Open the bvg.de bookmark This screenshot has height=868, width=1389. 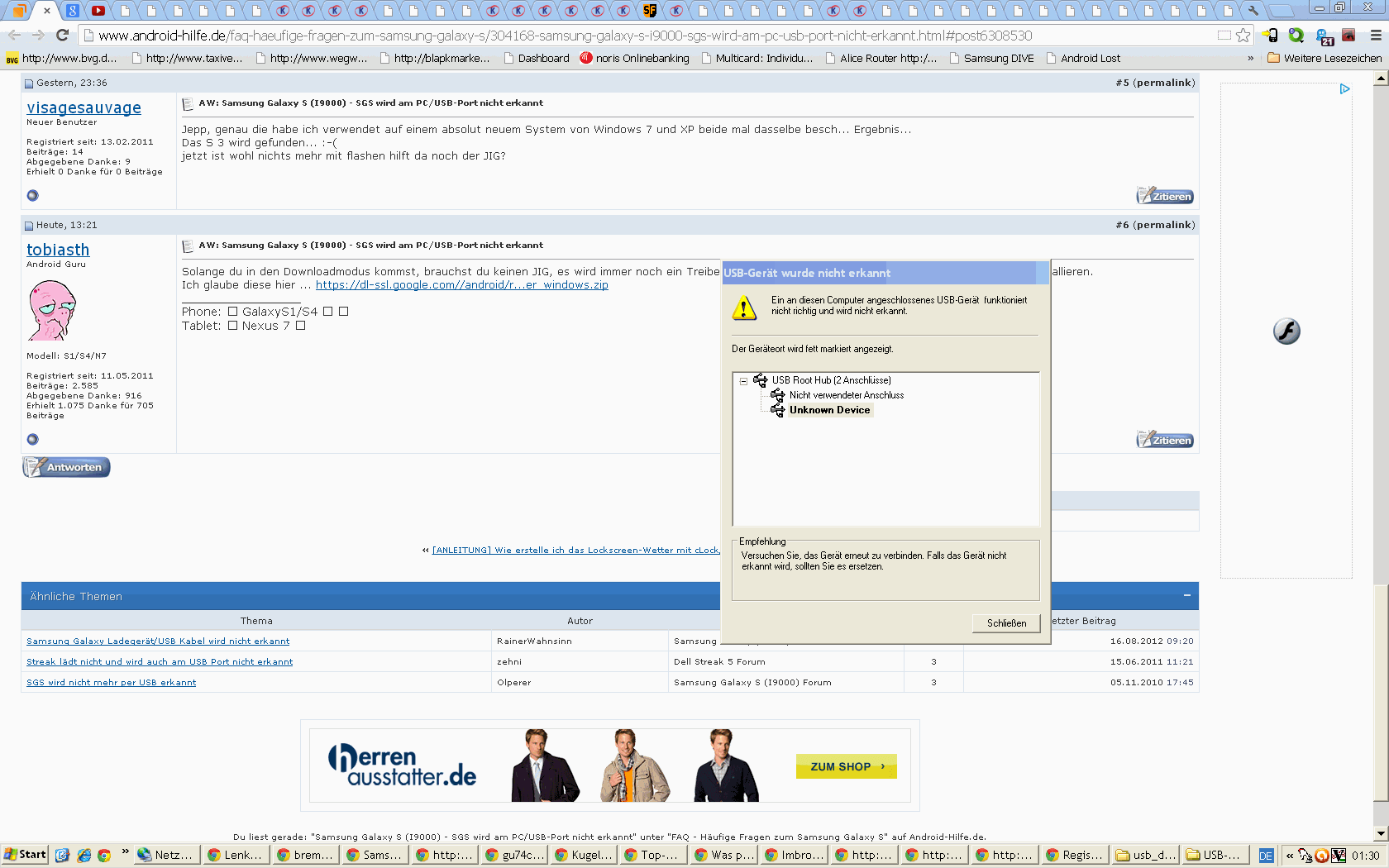click(x=62, y=58)
